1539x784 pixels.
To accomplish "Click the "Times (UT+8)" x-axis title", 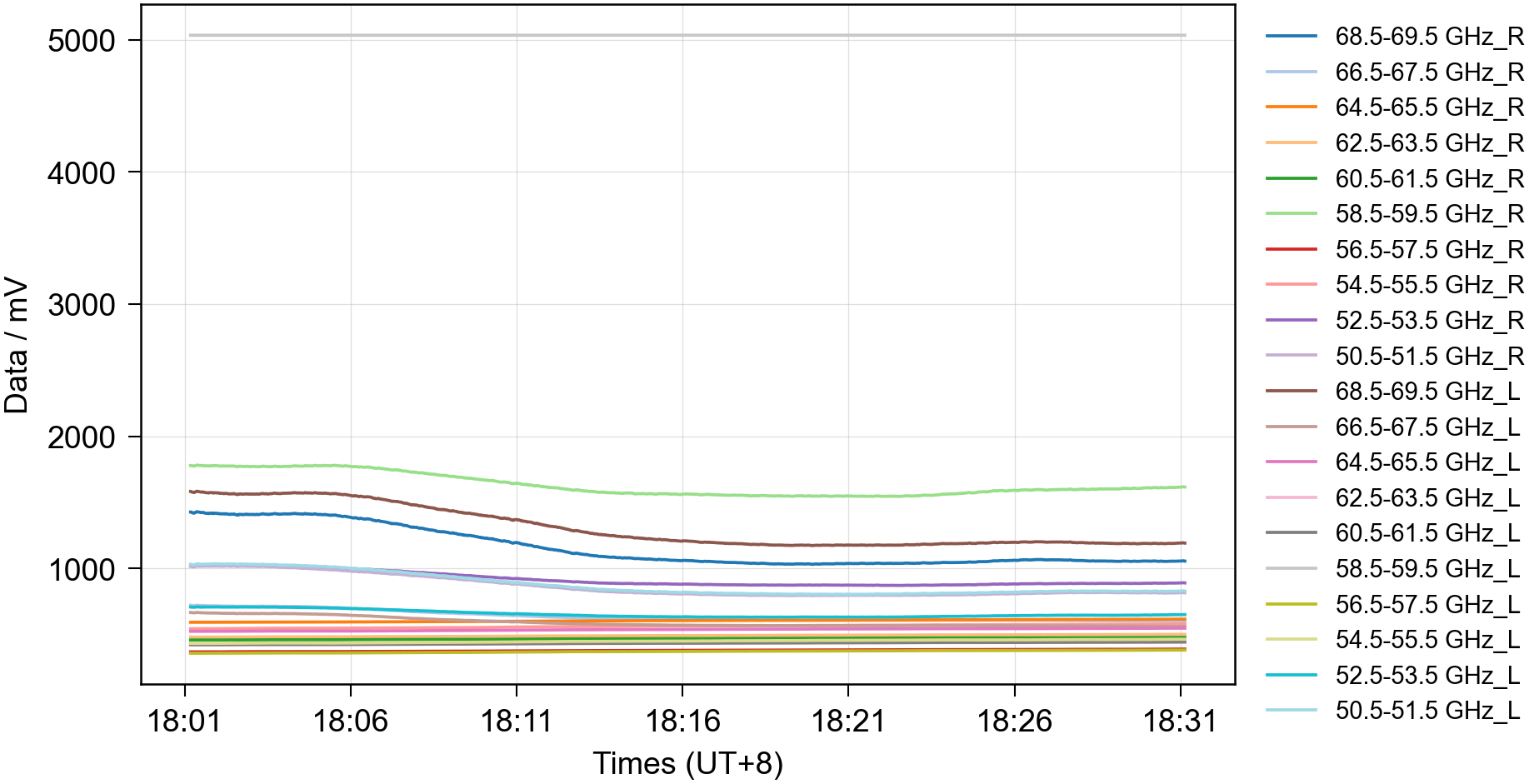I will point(687,763).
